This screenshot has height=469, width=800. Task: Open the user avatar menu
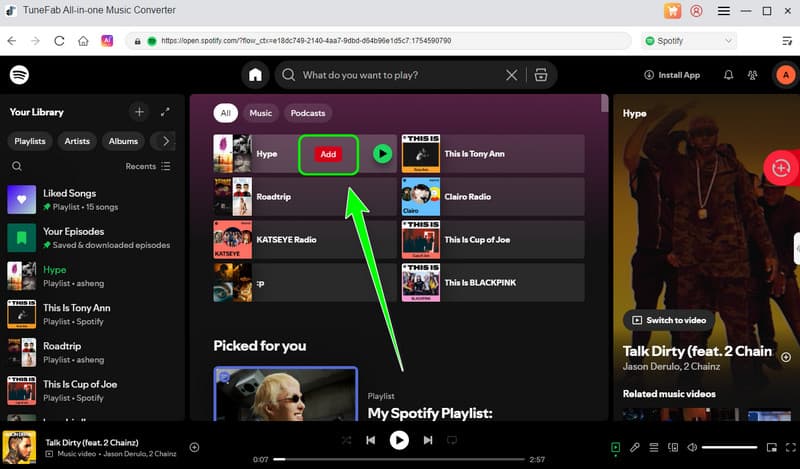[x=786, y=75]
